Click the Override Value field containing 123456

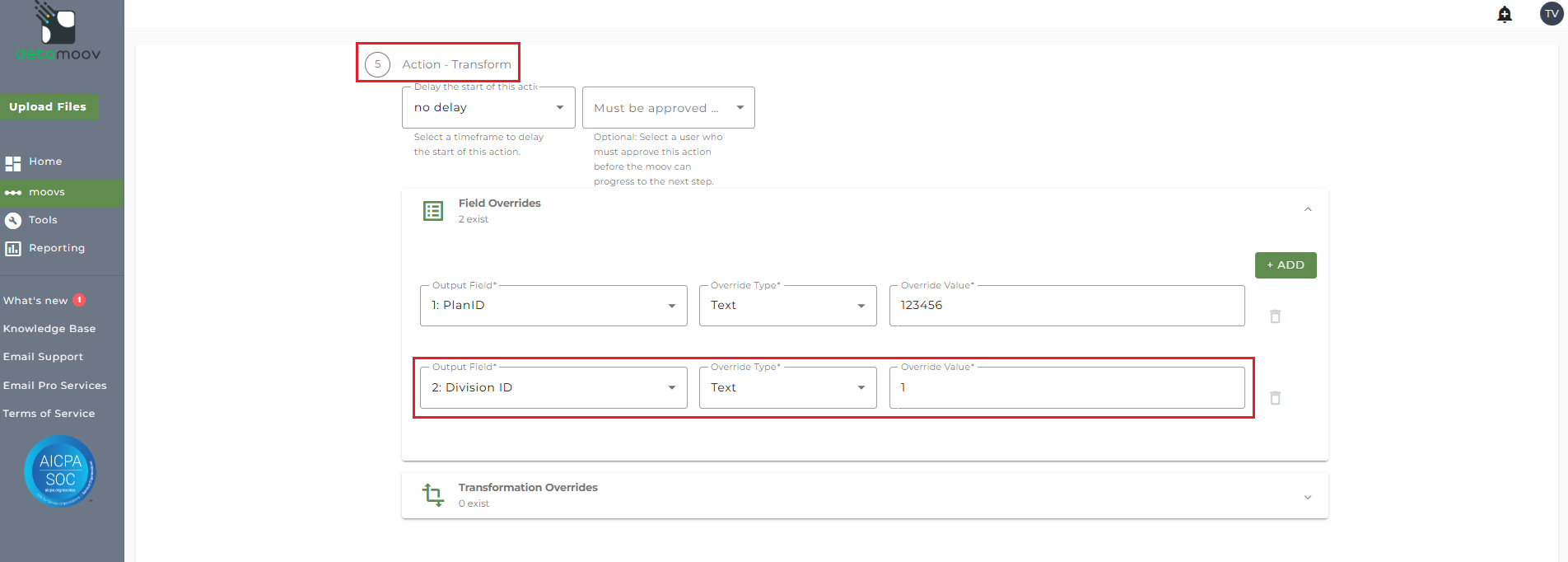[x=1066, y=306]
